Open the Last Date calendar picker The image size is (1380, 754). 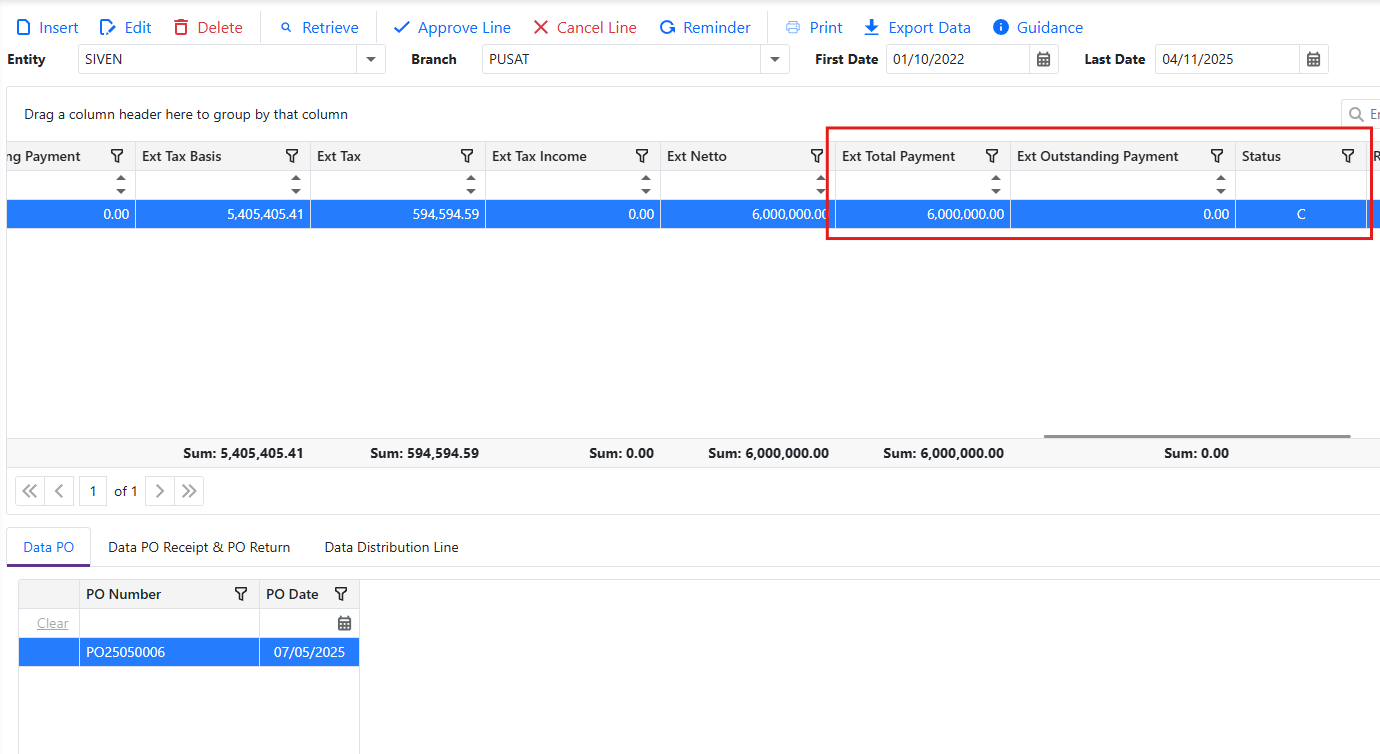[1314, 59]
